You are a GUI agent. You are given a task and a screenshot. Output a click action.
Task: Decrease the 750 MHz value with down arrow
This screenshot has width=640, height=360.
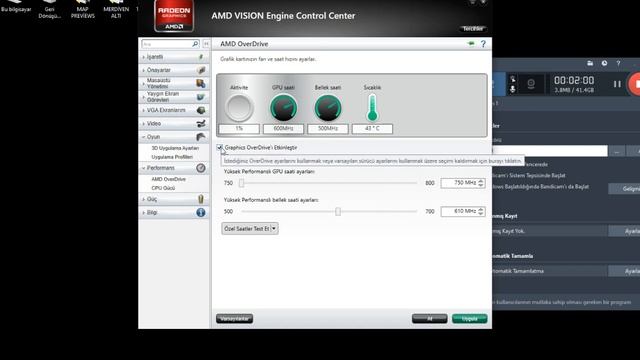[481, 185]
